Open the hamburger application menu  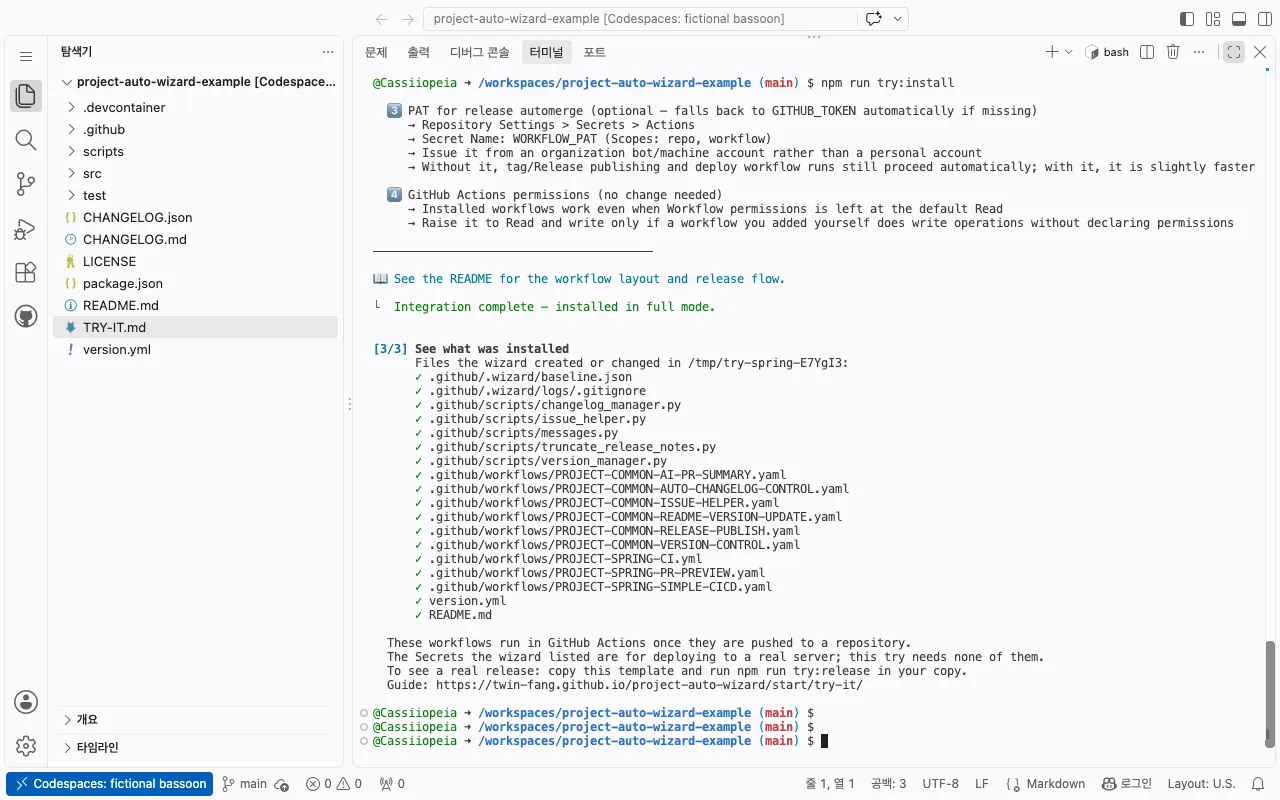26,57
